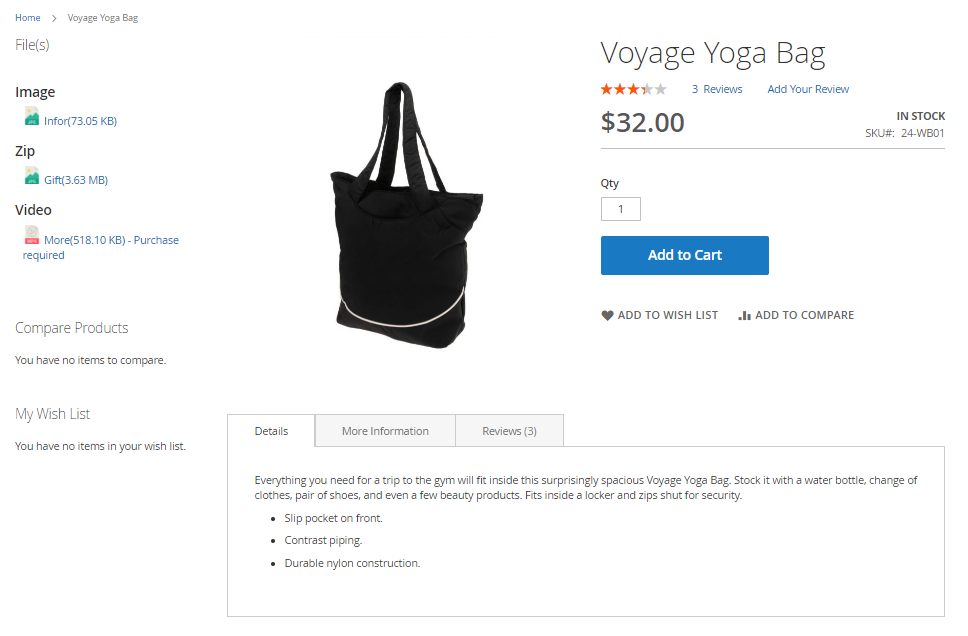Download the Infor(73.05 KB) file link
Screen dimensions: 968x636
pos(80,121)
